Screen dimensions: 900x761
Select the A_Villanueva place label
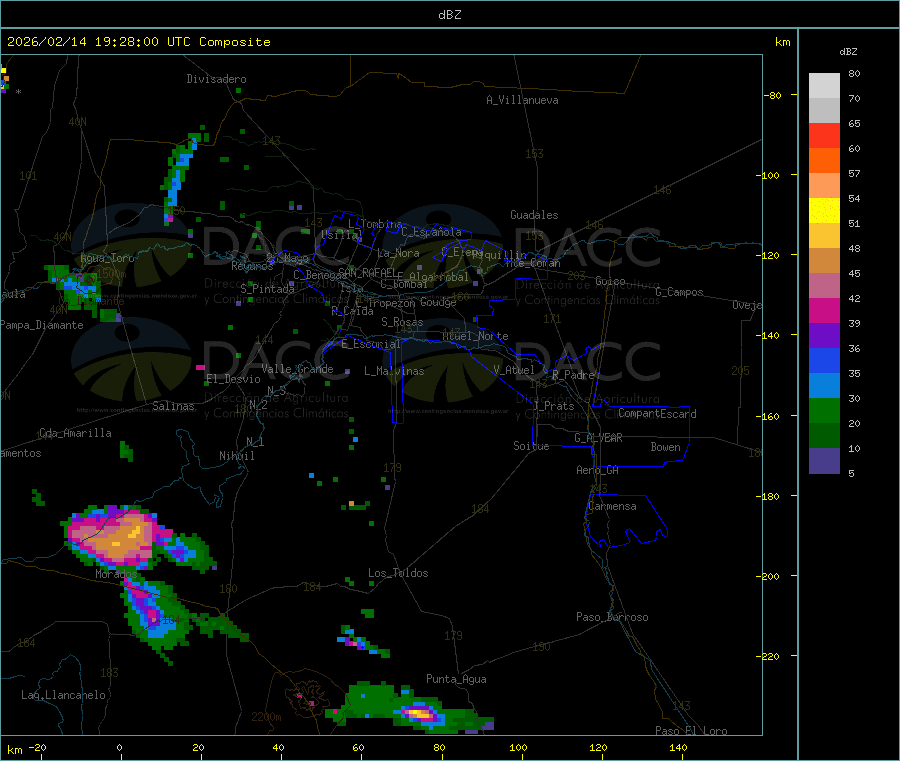pyautogui.click(x=522, y=100)
